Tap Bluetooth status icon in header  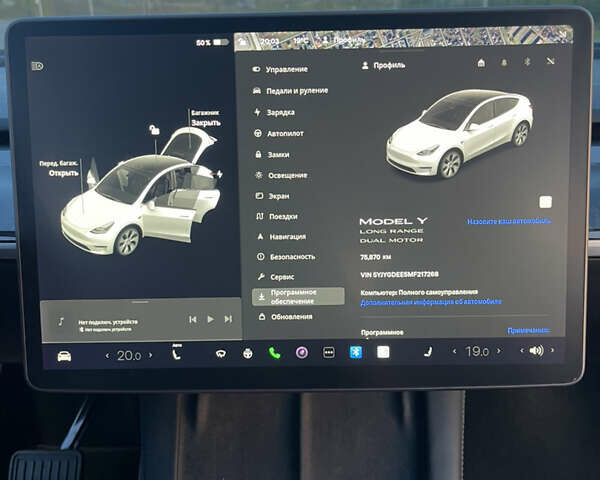point(527,61)
